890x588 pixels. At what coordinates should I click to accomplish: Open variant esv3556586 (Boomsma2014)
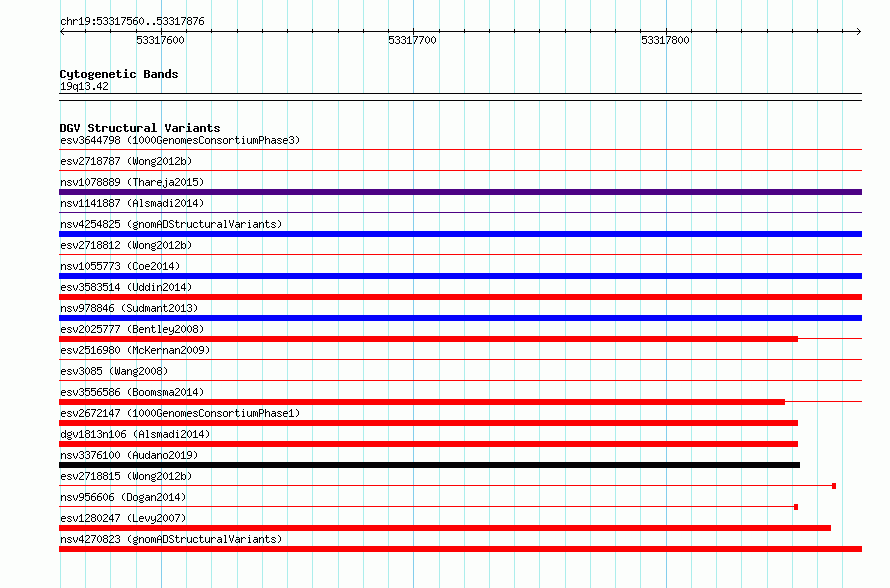(x=132, y=392)
